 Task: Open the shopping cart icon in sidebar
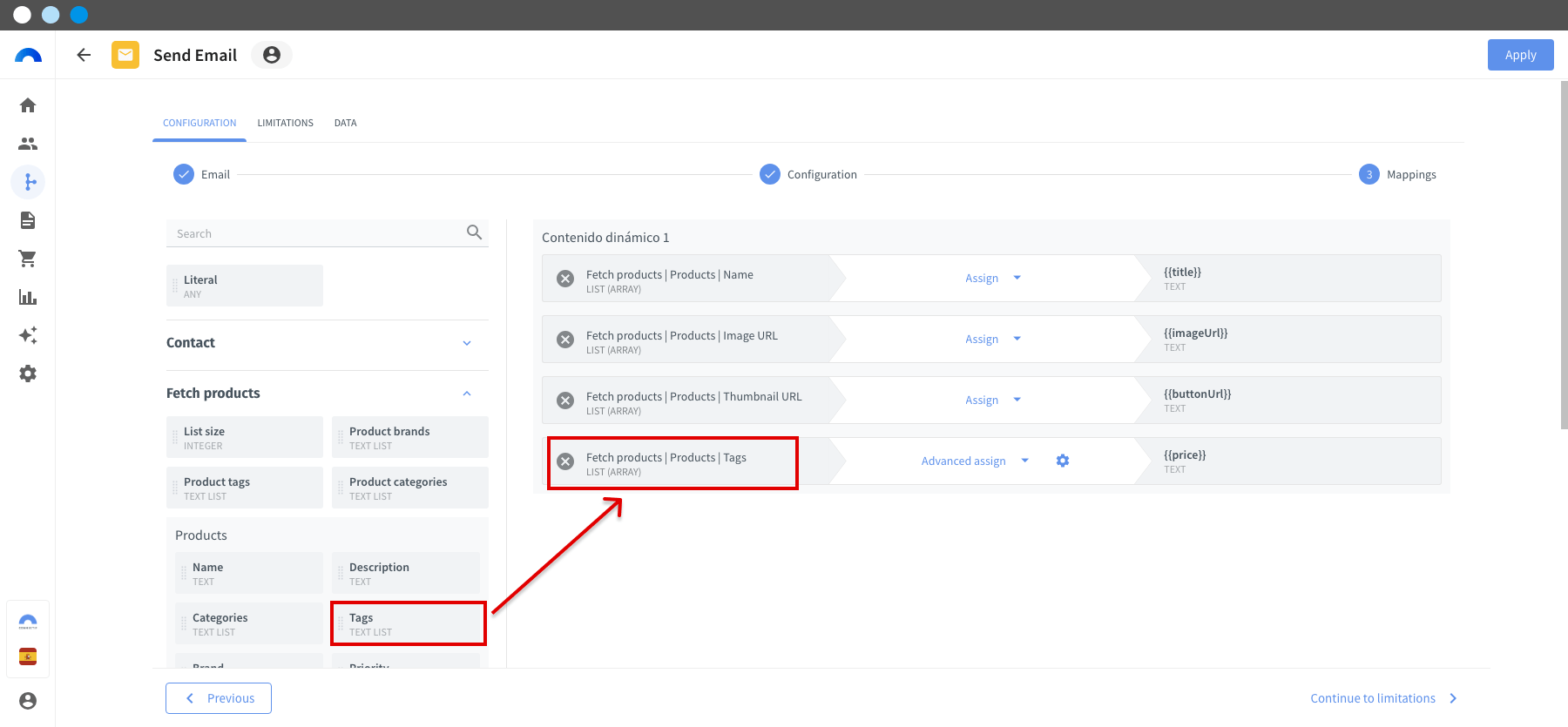click(x=28, y=259)
